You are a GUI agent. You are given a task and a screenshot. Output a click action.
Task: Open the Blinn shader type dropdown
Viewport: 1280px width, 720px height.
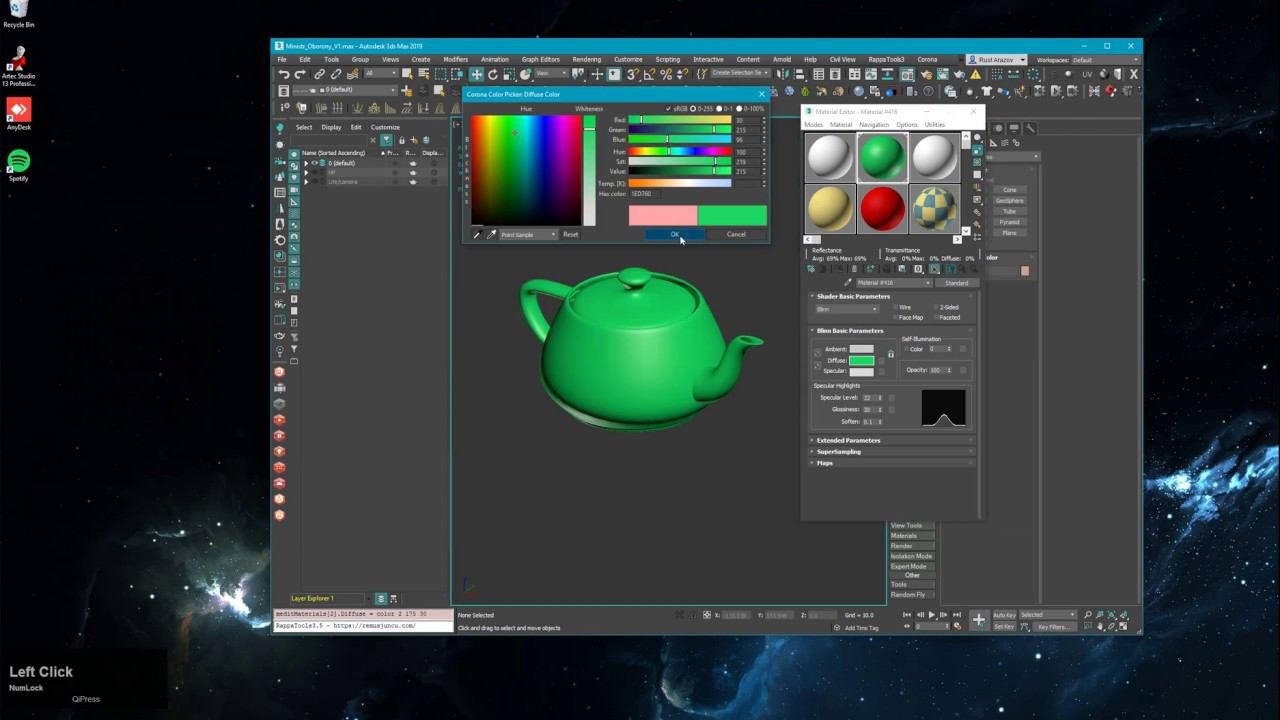click(x=846, y=309)
